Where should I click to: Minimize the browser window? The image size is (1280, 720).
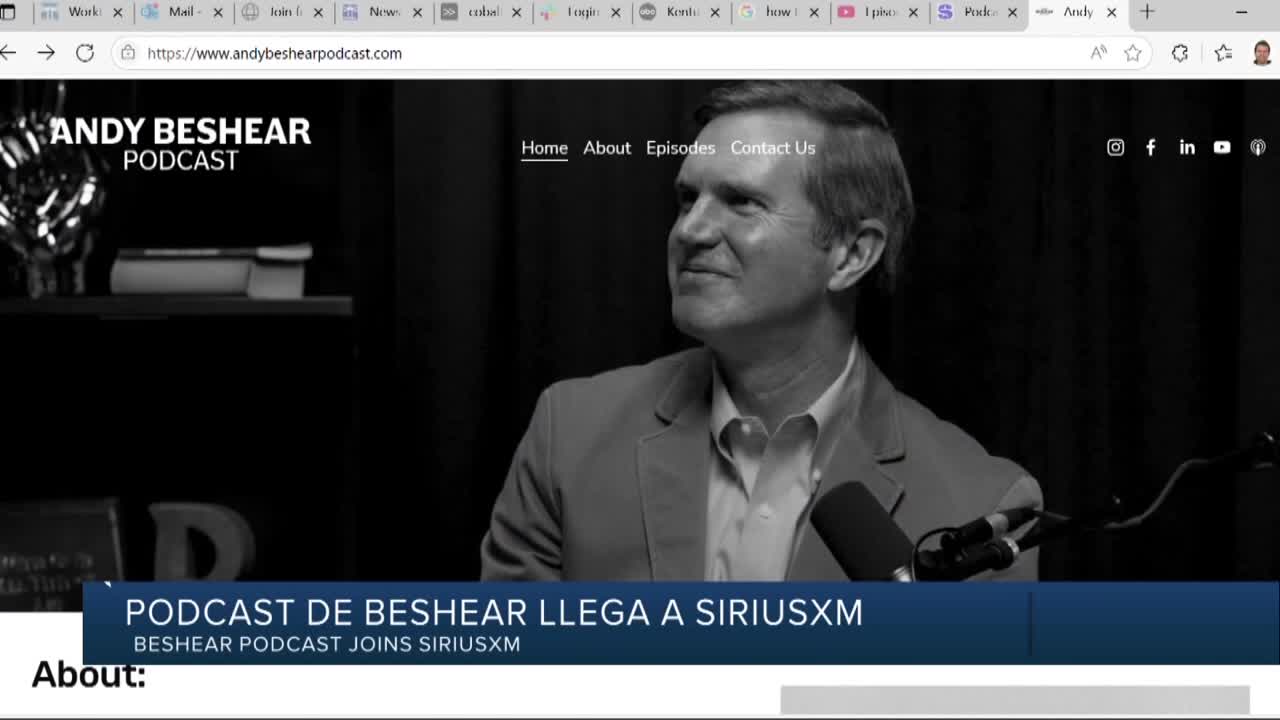click(x=1241, y=12)
